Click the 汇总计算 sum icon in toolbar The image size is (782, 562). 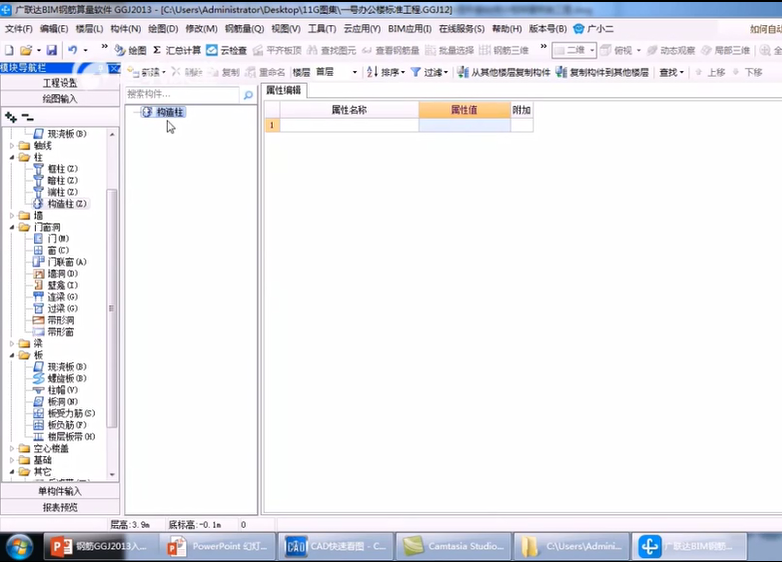tap(177, 50)
